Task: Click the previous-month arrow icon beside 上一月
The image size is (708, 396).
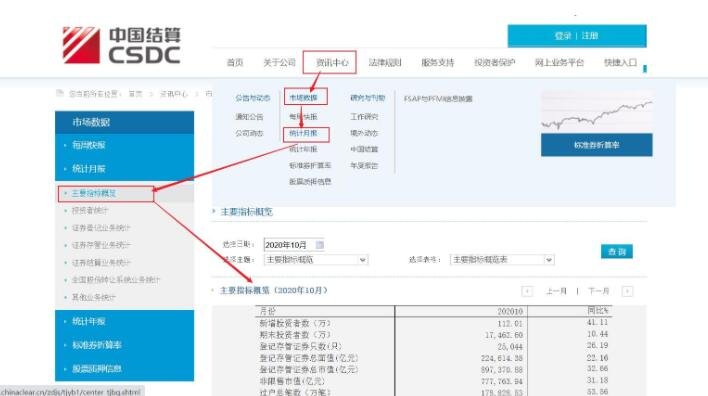Action: (x=527, y=291)
